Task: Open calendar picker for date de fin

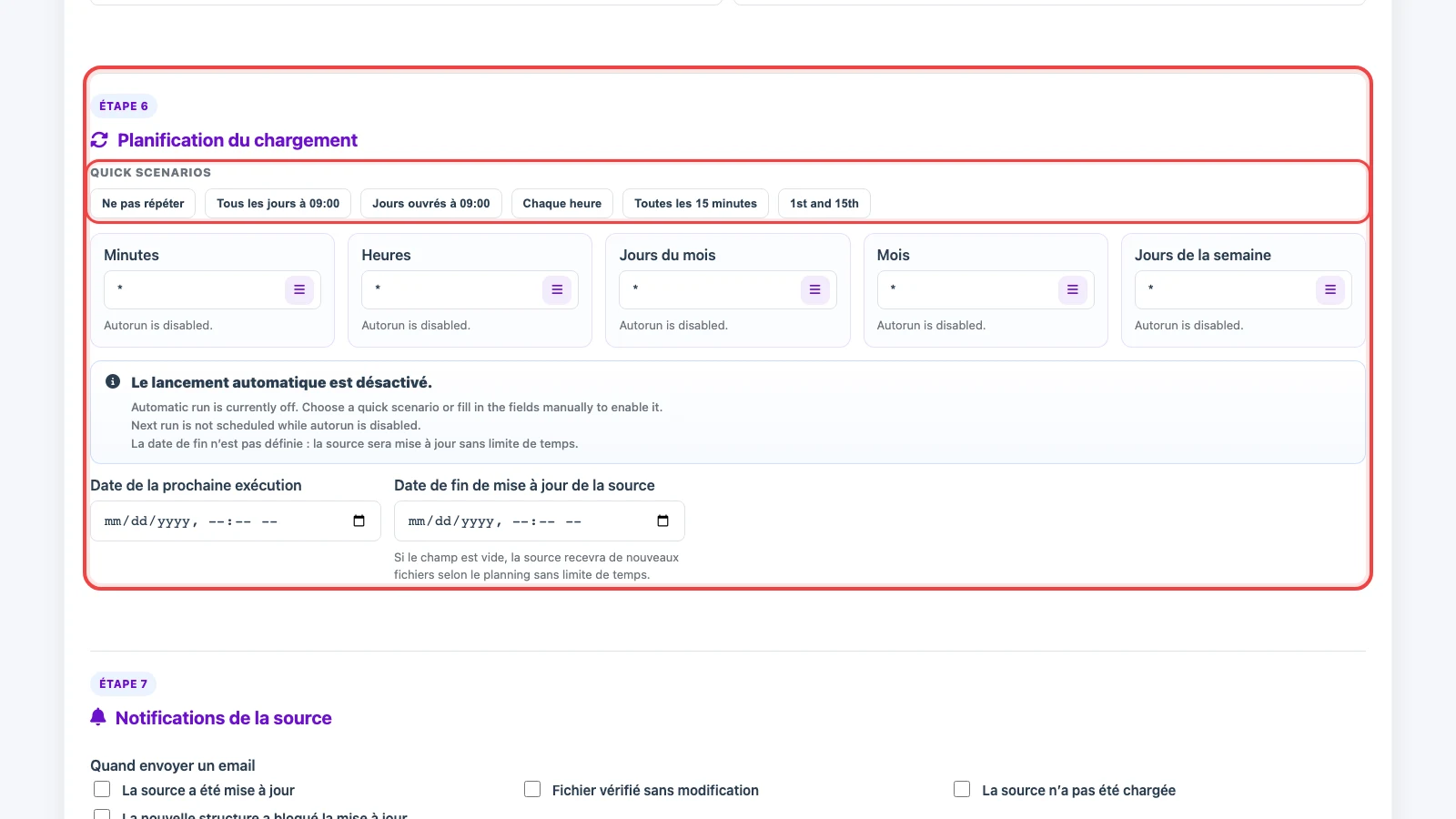Action: pyautogui.click(x=662, y=521)
